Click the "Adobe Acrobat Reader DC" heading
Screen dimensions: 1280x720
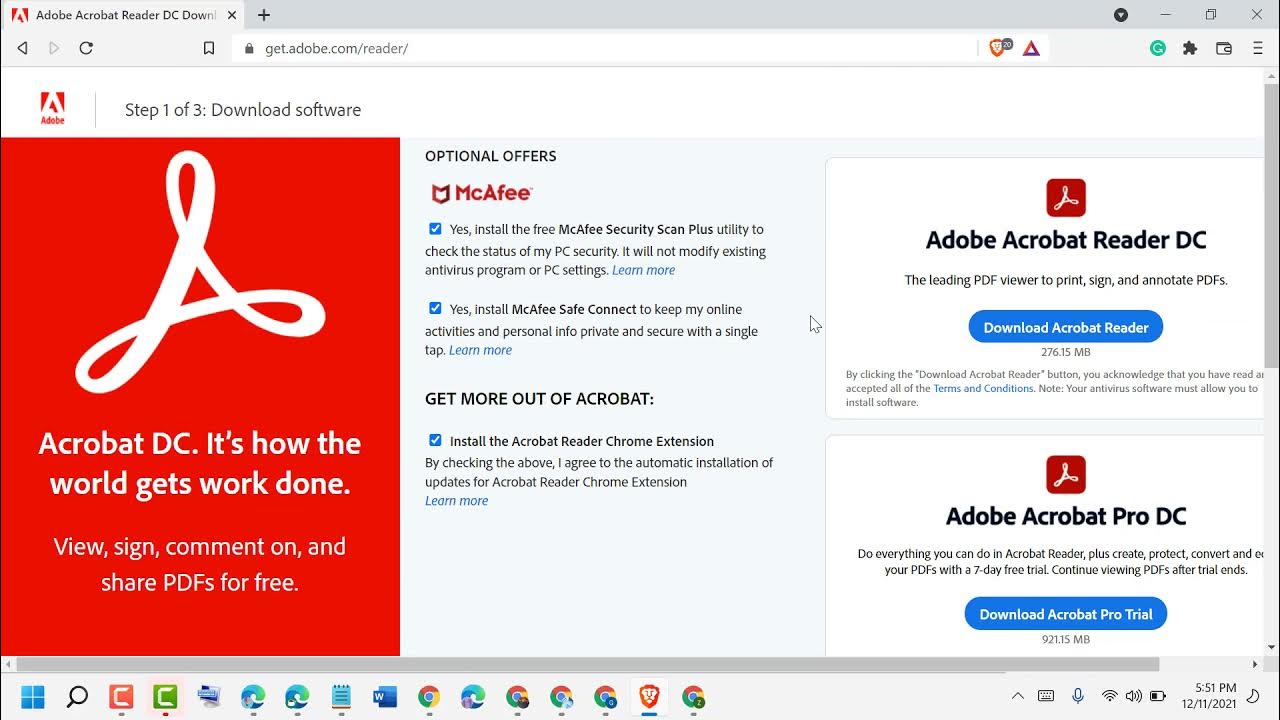1066,240
